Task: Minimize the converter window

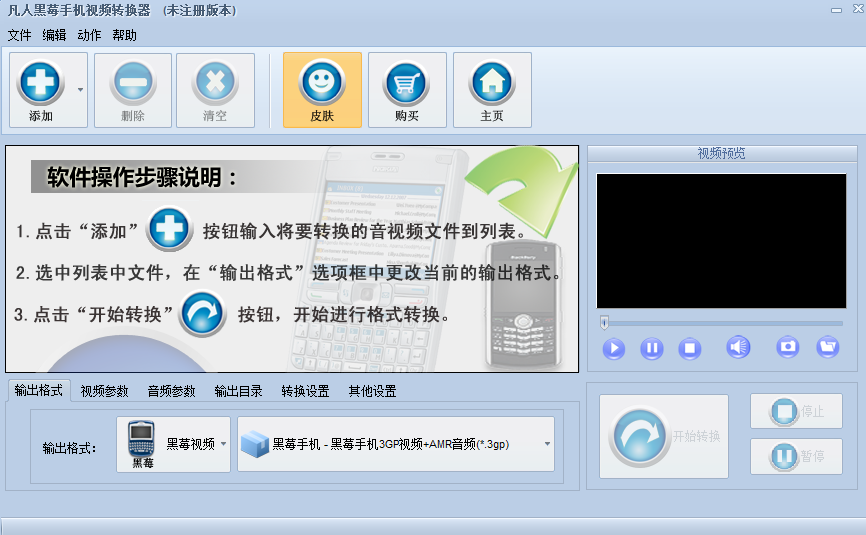Action: click(x=837, y=10)
